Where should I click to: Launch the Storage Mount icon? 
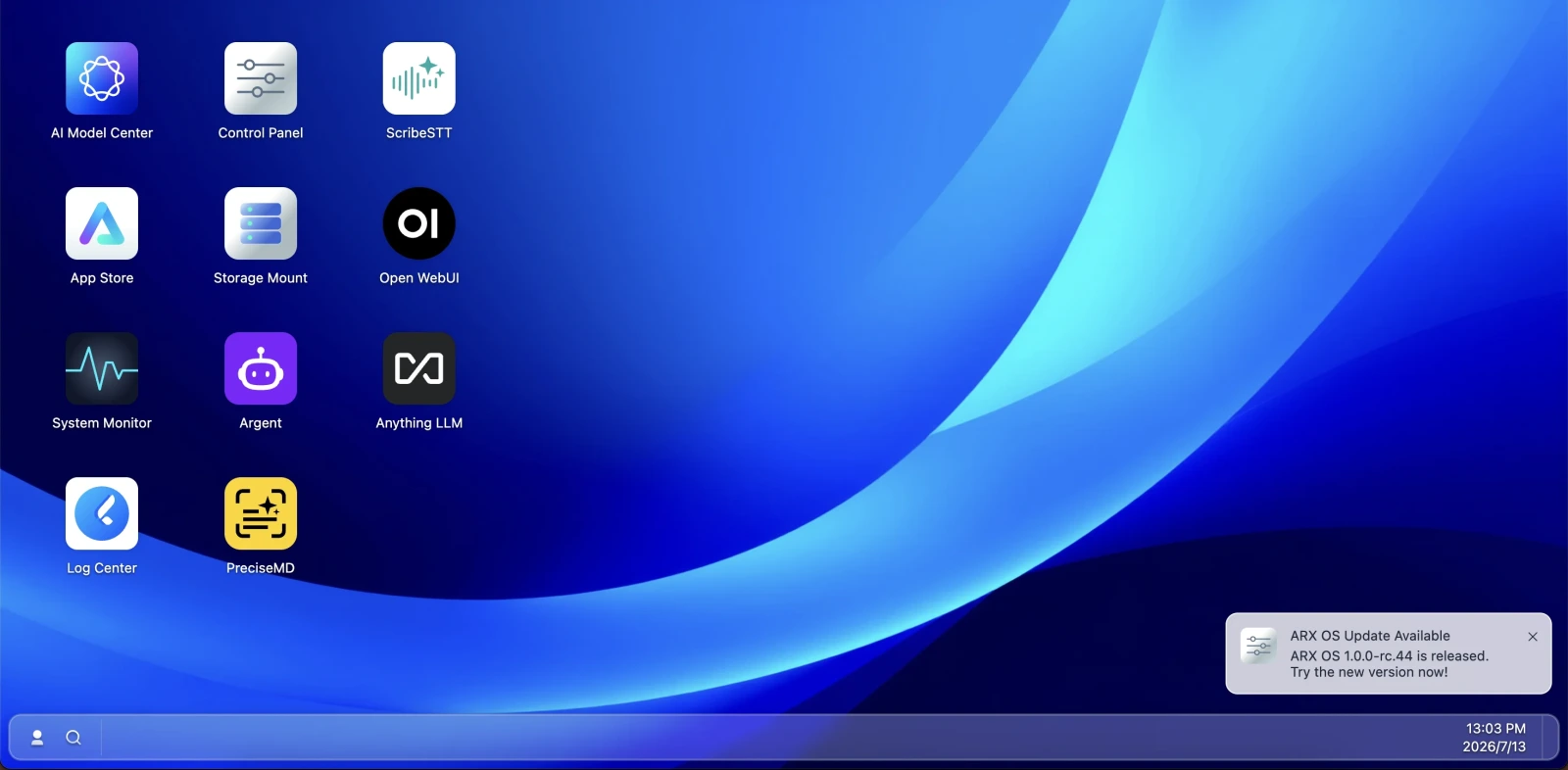[x=261, y=223]
